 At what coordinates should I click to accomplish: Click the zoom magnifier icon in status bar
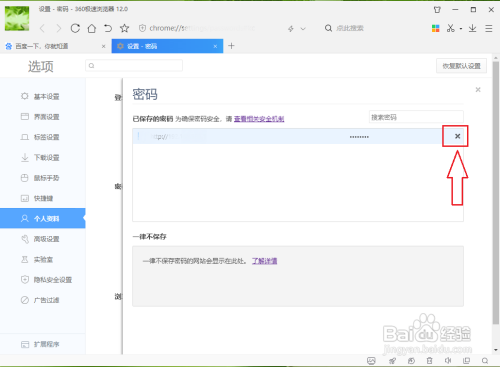coord(485,361)
